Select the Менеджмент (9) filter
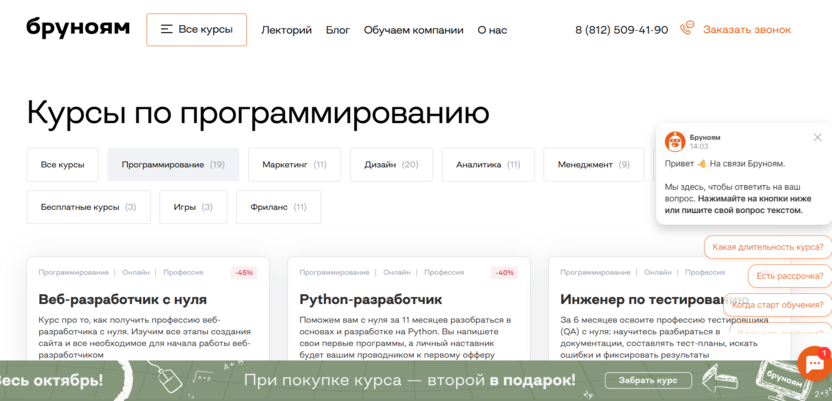Viewport: 832px width, 401px height. tap(594, 164)
